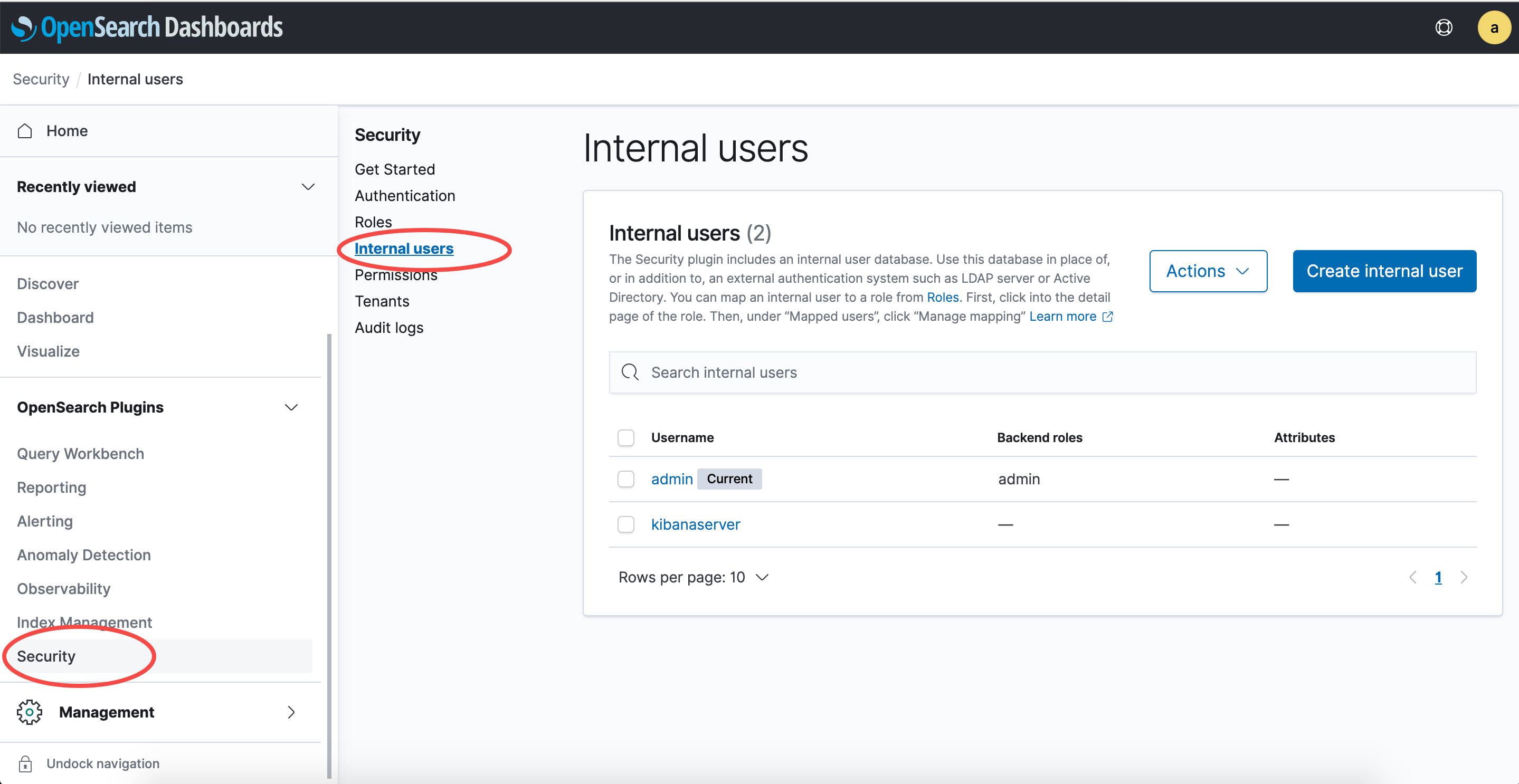
Task: Open the help lifebuoy icon
Action: 1444,27
